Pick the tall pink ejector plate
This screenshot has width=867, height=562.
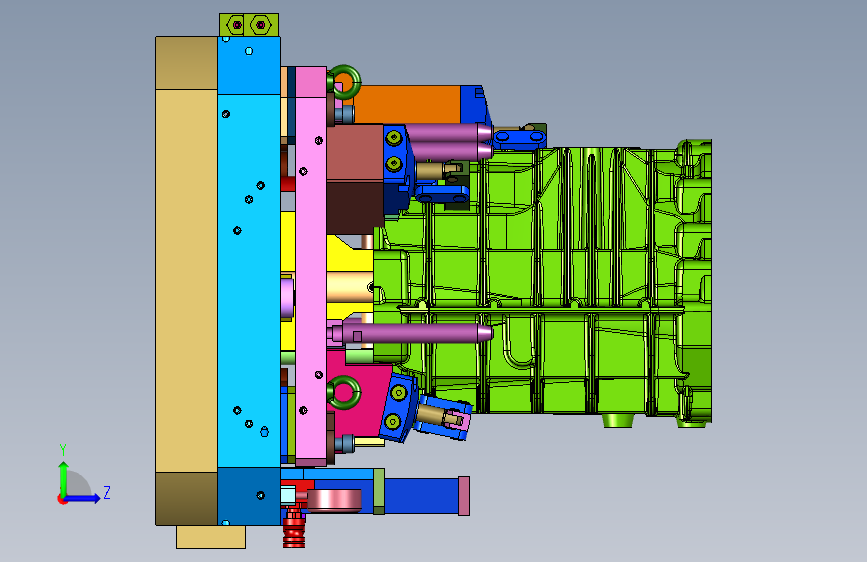pyautogui.click(x=311, y=266)
